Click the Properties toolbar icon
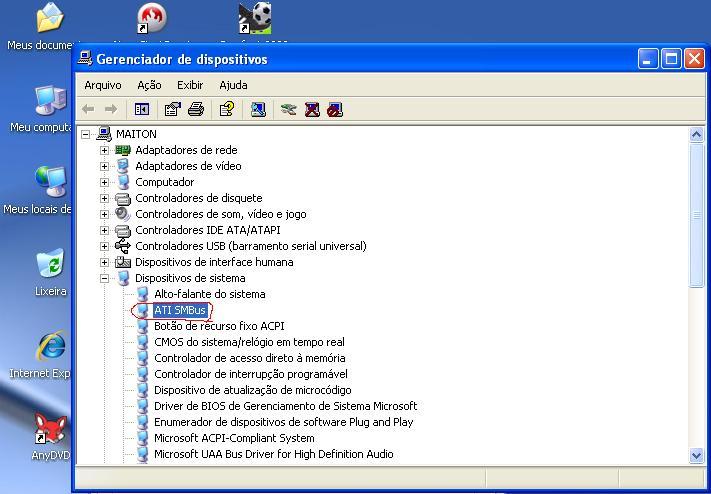711x494 pixels. point(172,109)
